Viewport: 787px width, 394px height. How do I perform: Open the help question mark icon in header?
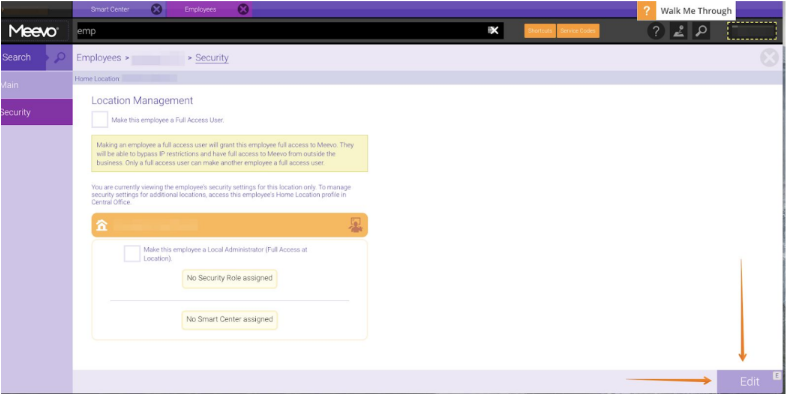tap(655, 31)
